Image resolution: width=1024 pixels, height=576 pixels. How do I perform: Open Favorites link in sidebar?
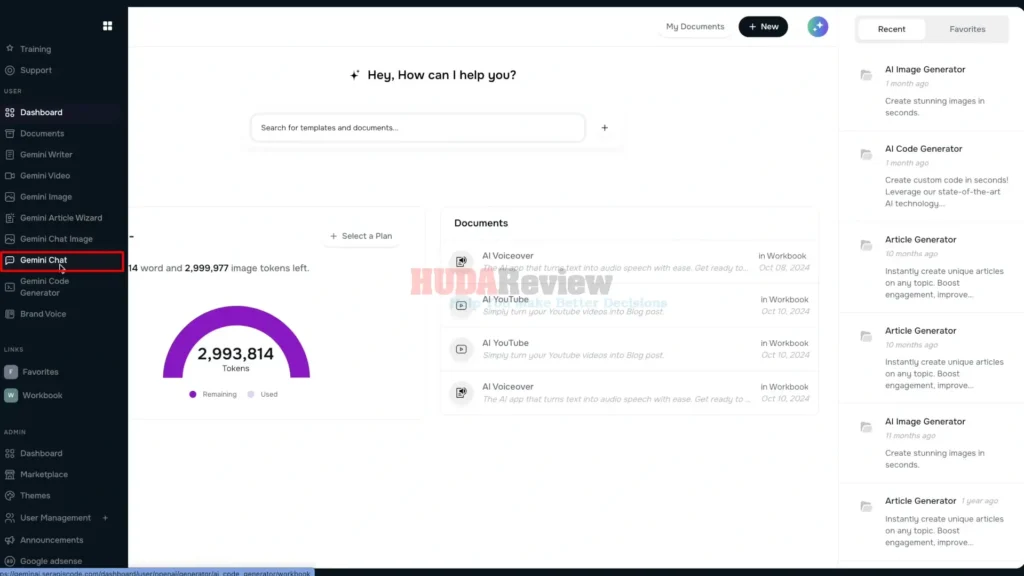40,372
